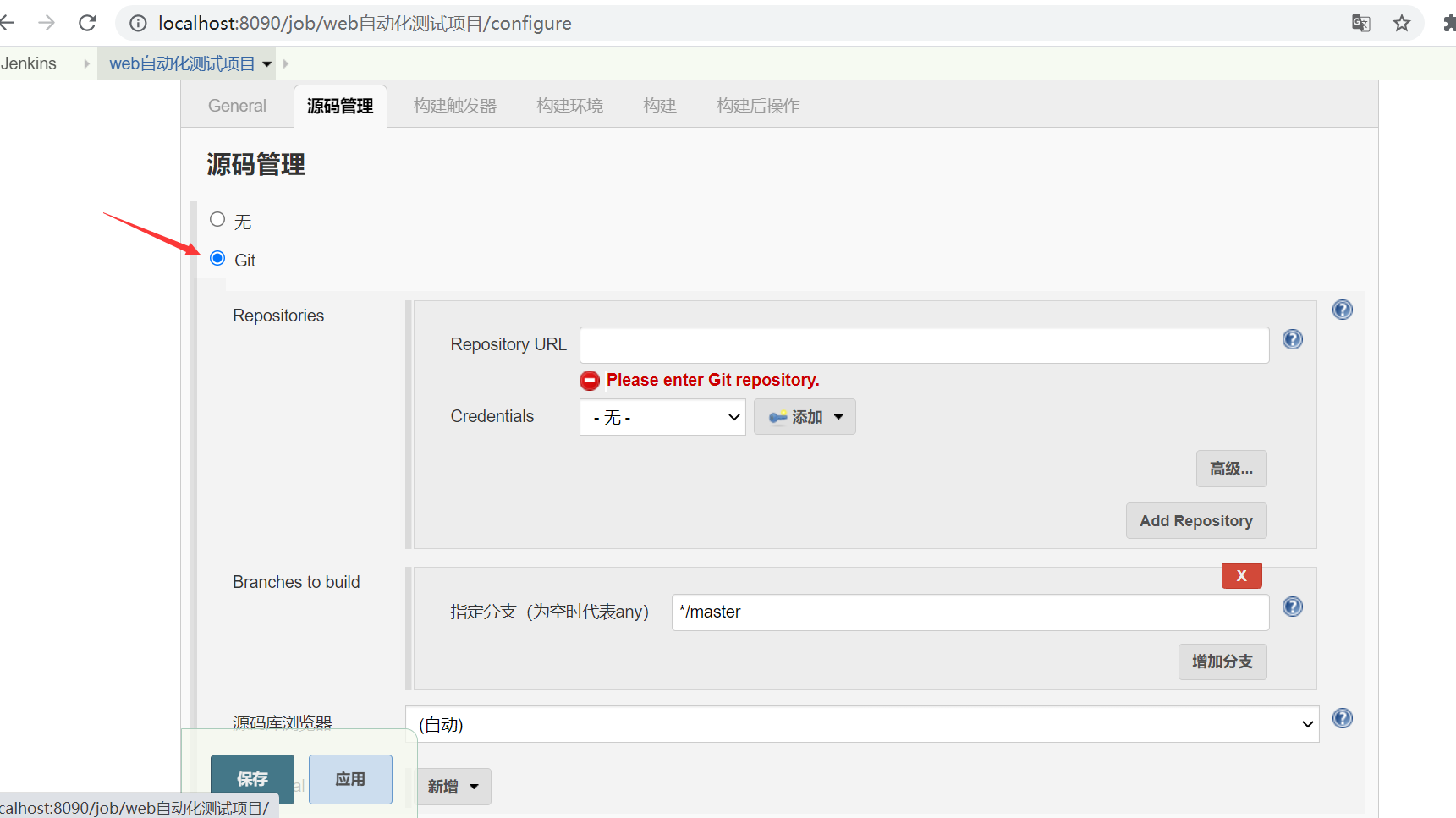The width and height of the screenshot is (1456, 818).
Task: Focus the branch specifier */master field
Action: pos(970,612)
